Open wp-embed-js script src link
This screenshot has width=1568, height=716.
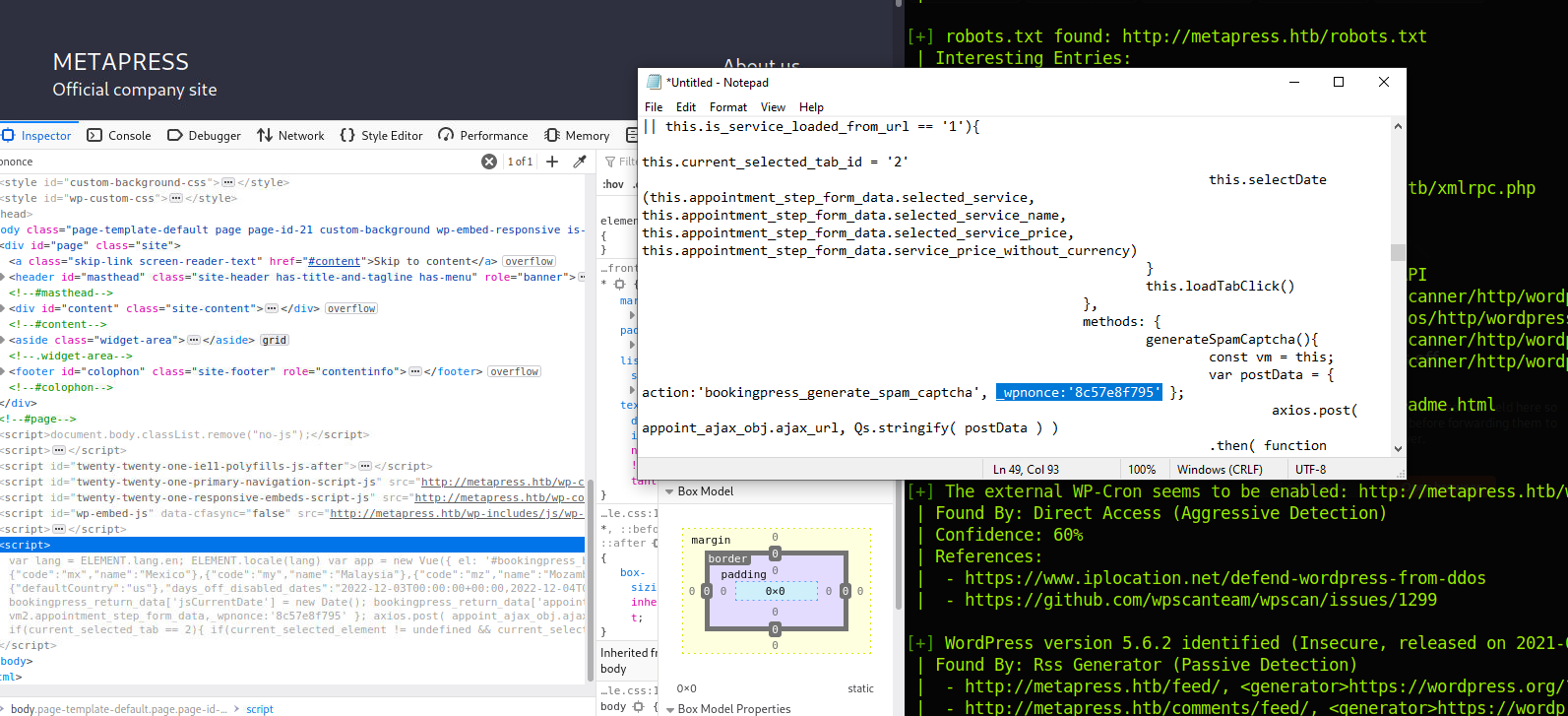pos(457,513)
